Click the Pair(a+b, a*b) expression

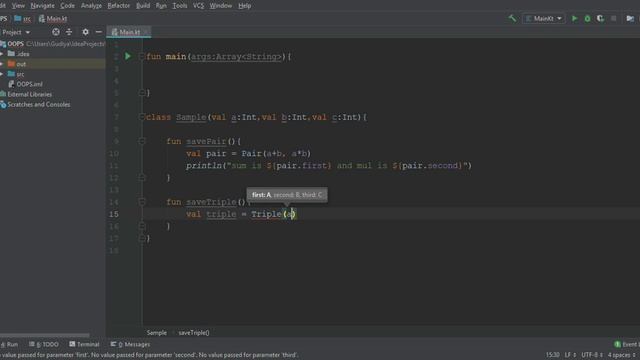[276, 153]
